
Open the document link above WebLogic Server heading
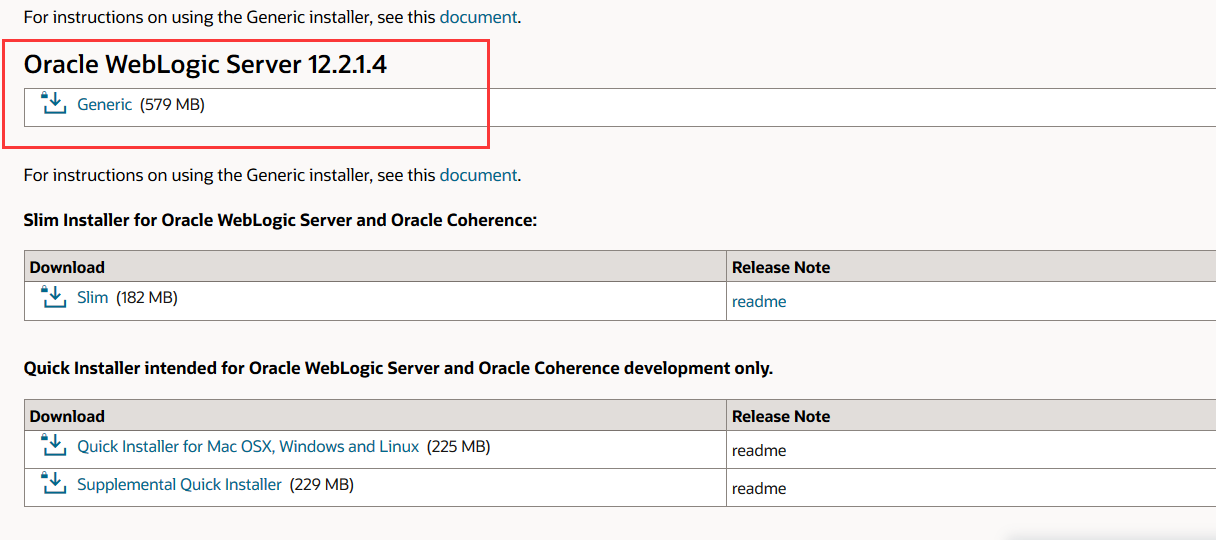pos(478,17)
